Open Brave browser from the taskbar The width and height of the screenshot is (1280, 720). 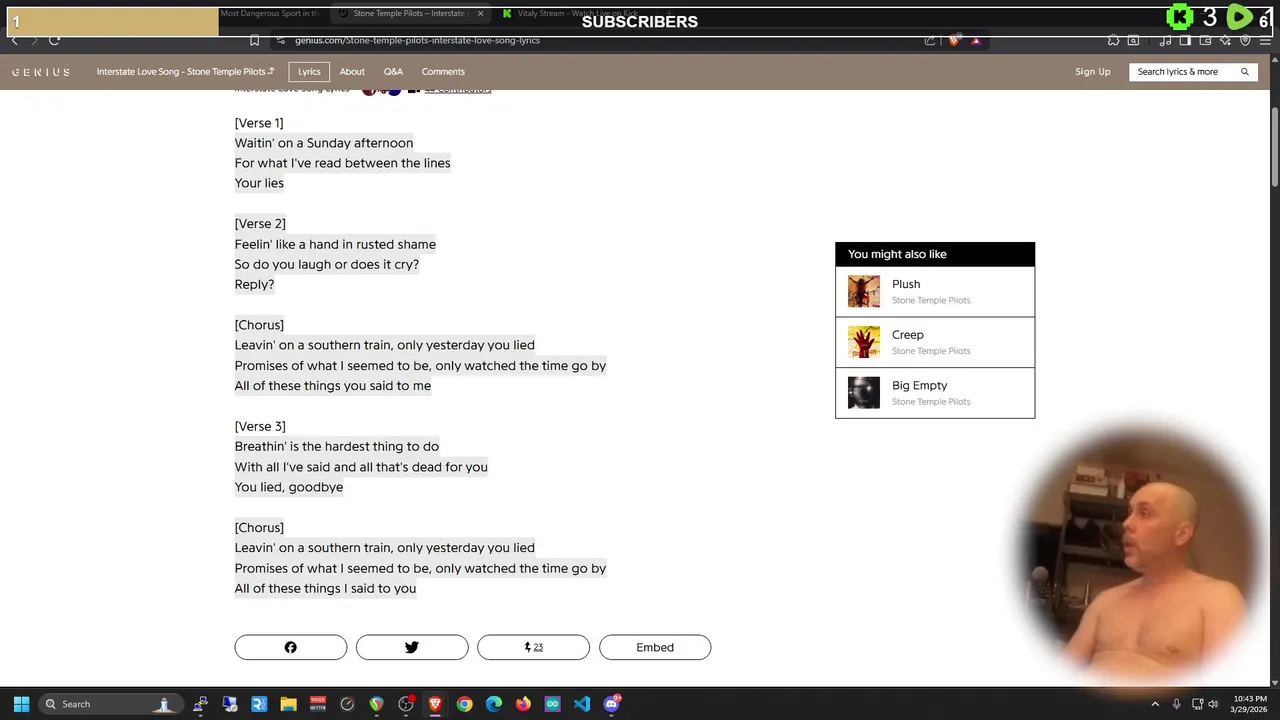(x=435, y=704)
